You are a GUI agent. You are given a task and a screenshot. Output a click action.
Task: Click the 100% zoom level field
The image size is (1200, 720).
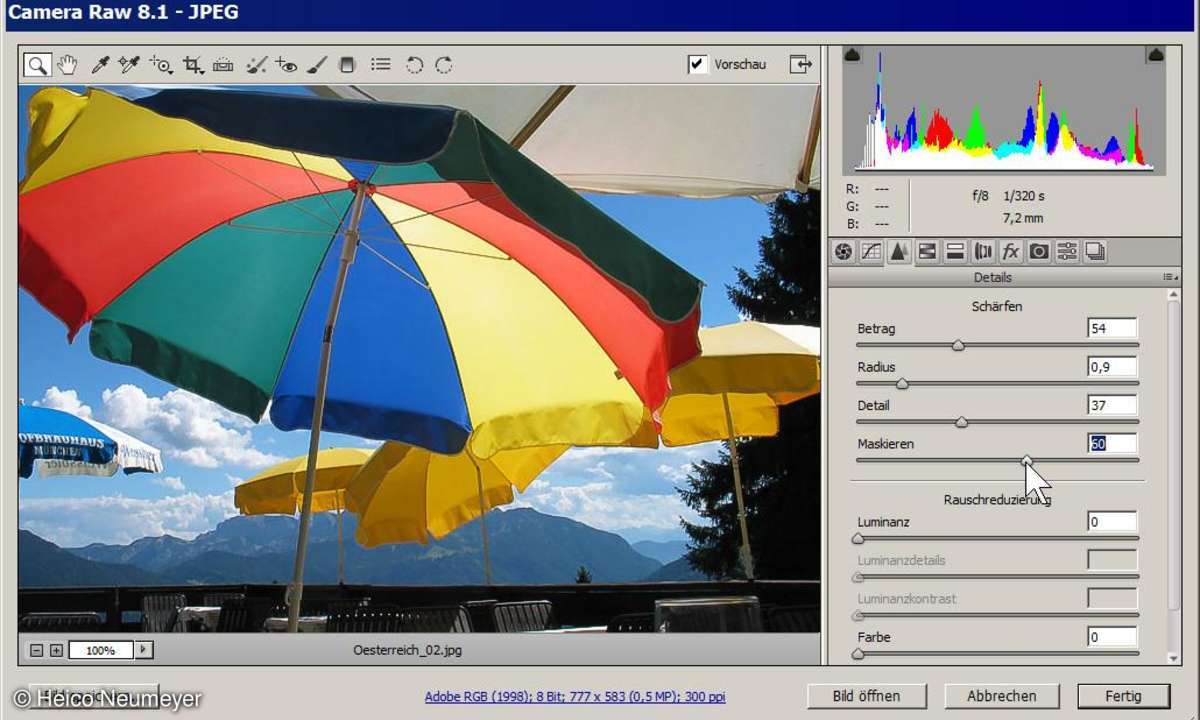click(101, 650)
